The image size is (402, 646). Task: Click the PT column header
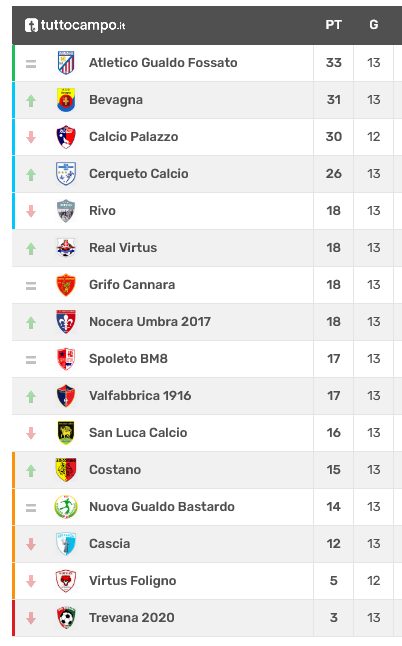click(x=334, y=25)
